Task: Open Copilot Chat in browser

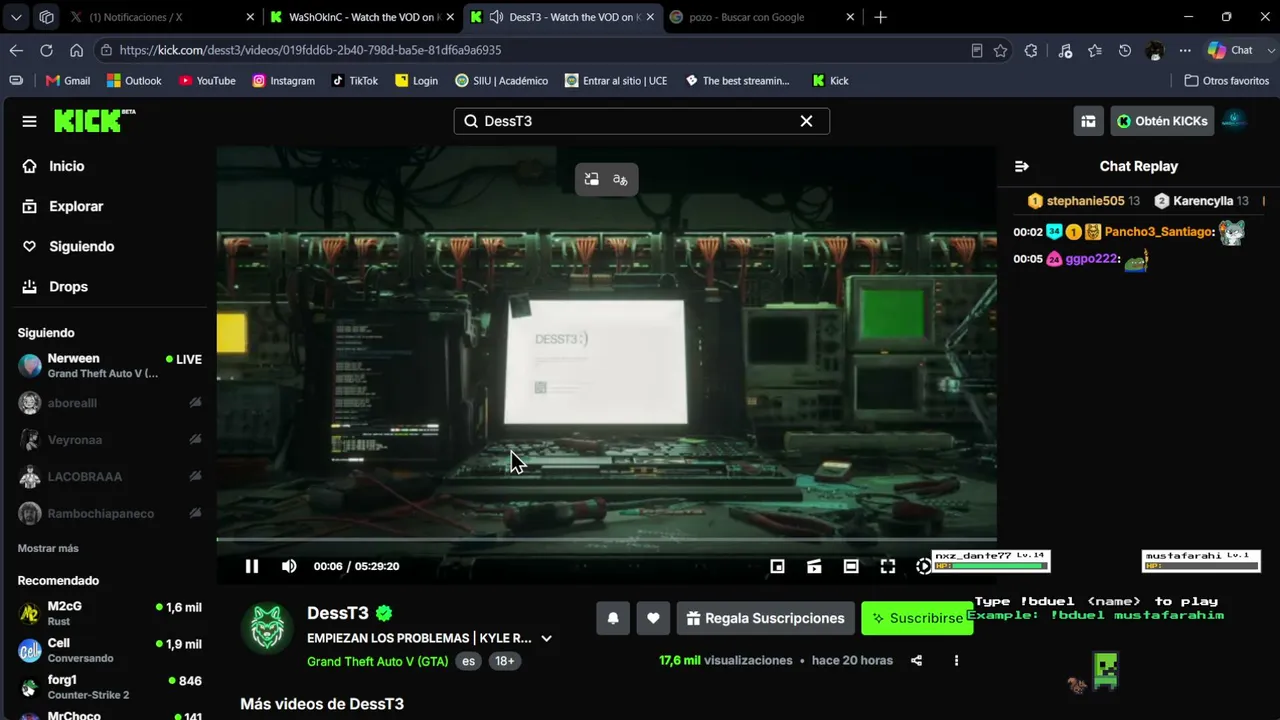Action: 1231,50
